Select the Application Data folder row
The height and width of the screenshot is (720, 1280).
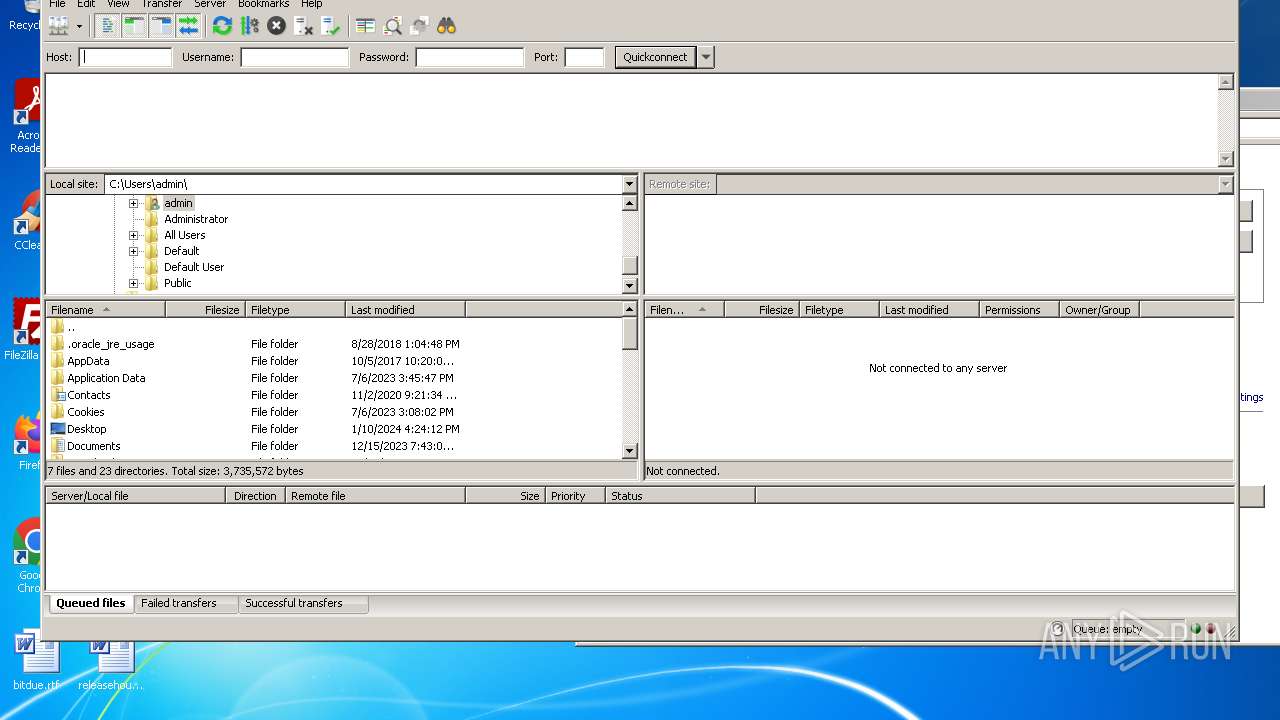coord(334,378)
